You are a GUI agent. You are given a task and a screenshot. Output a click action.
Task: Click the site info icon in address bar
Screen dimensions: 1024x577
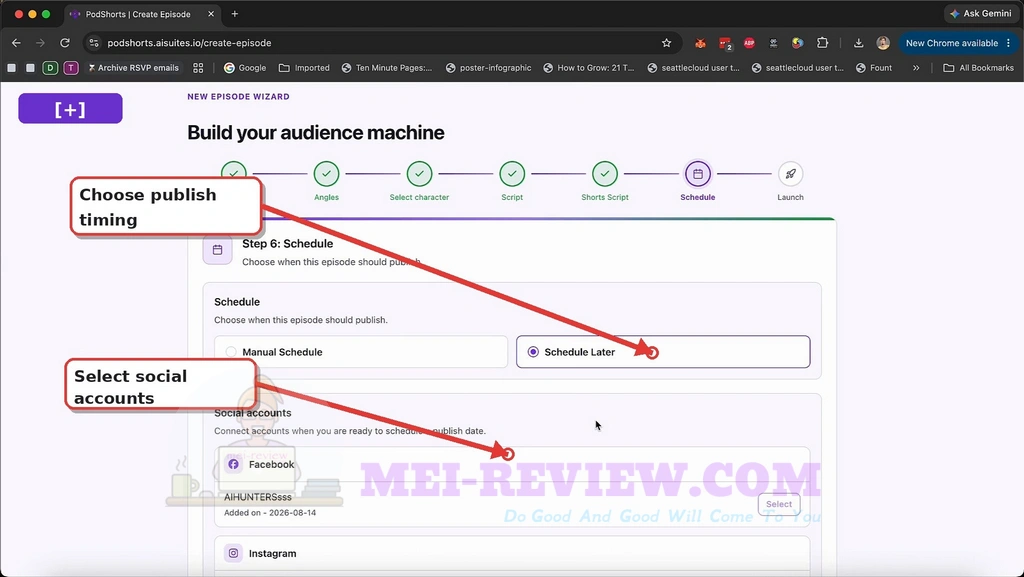[x=94, y=43]
